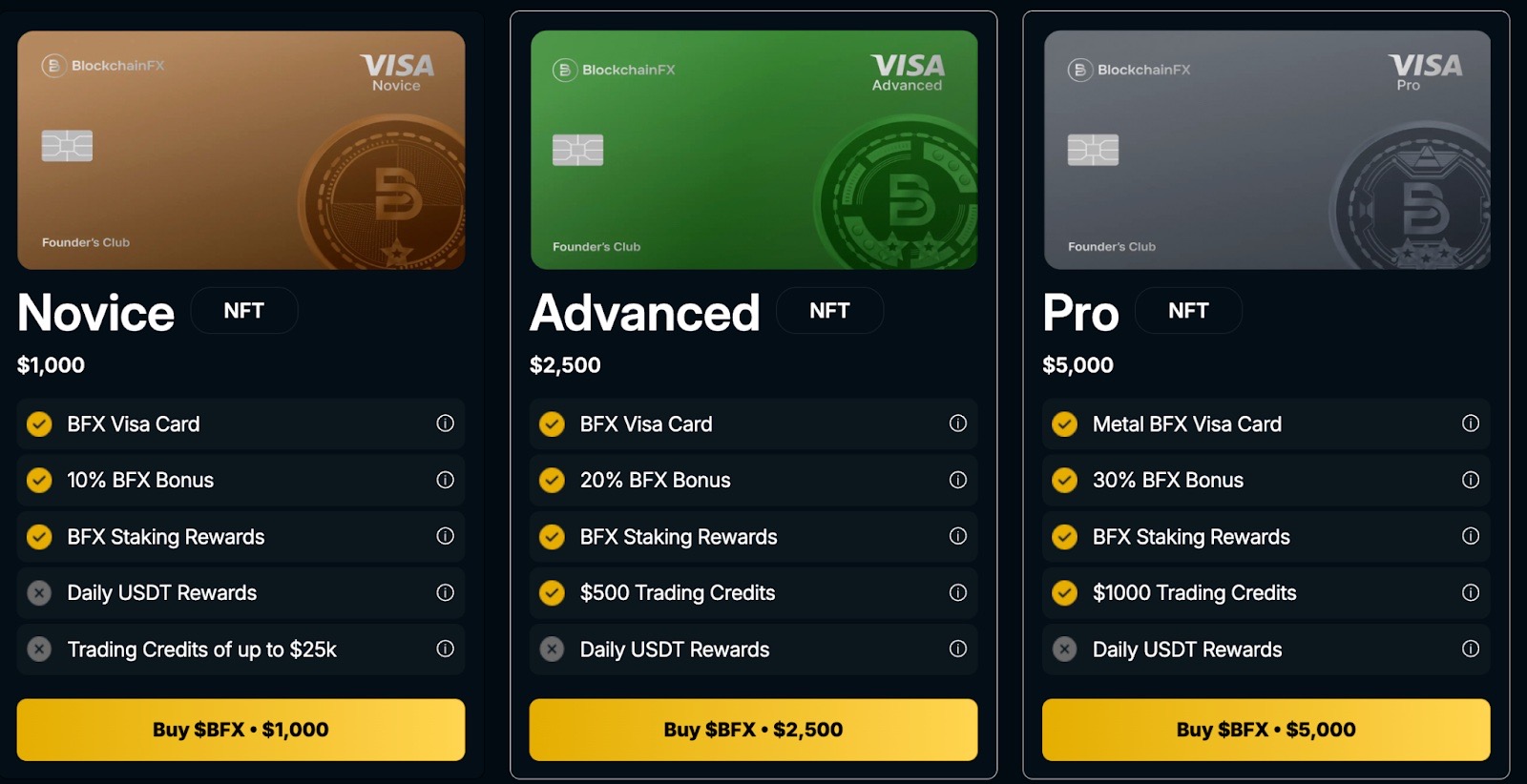Click info icon beside Novice 10% BFX Bonus
This screenshot has height=784, width=1527.
tap(445, 480)
